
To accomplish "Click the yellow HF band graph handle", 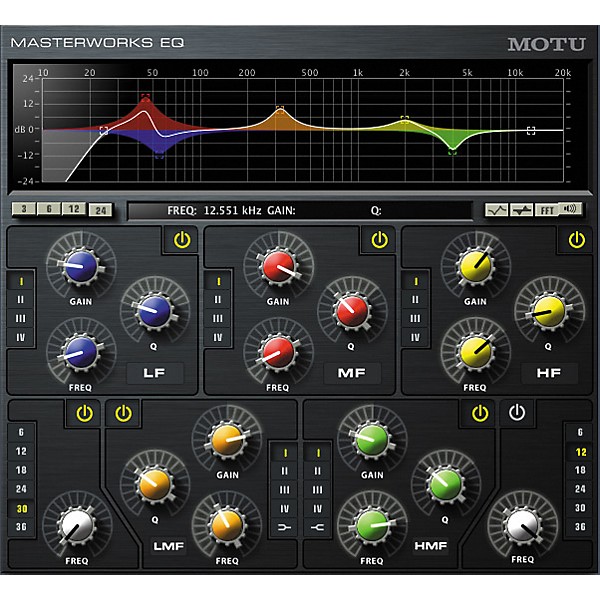I will [x=405, y=119].
